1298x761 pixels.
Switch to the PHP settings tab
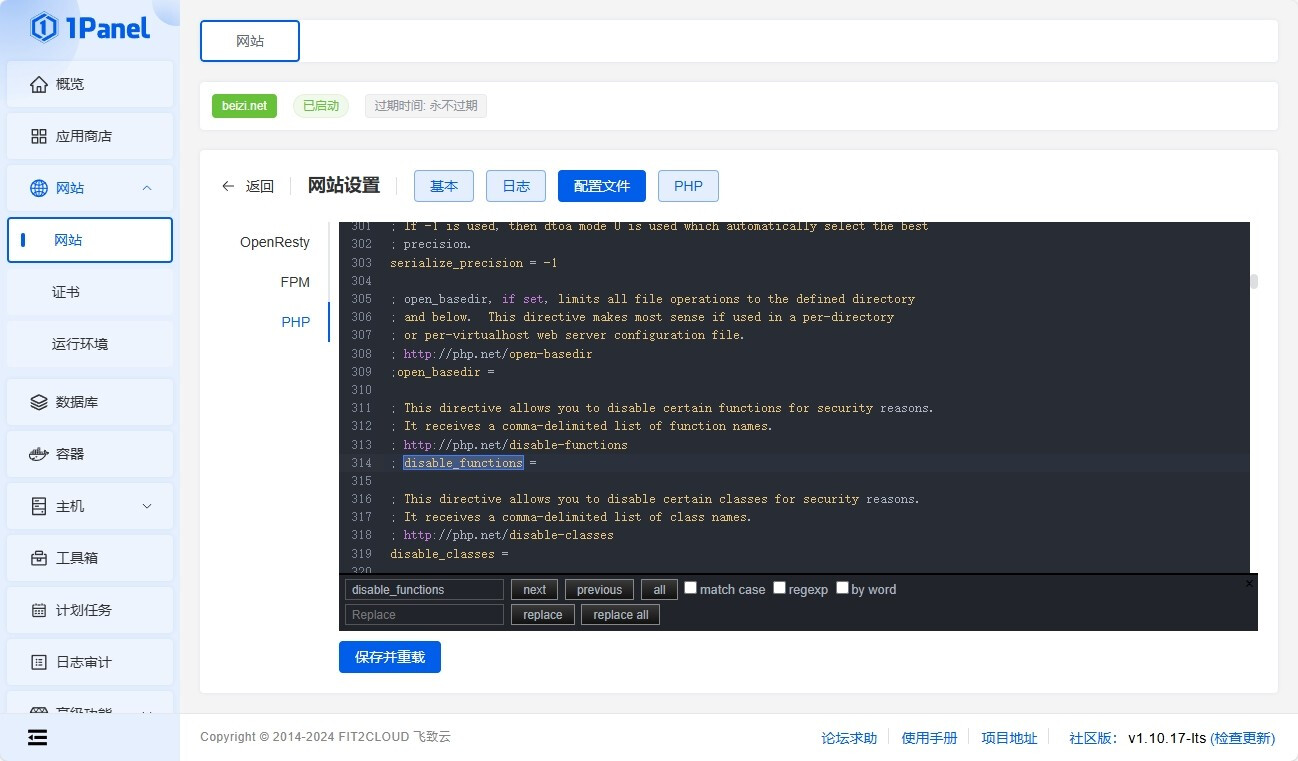[x=688, y=186]
